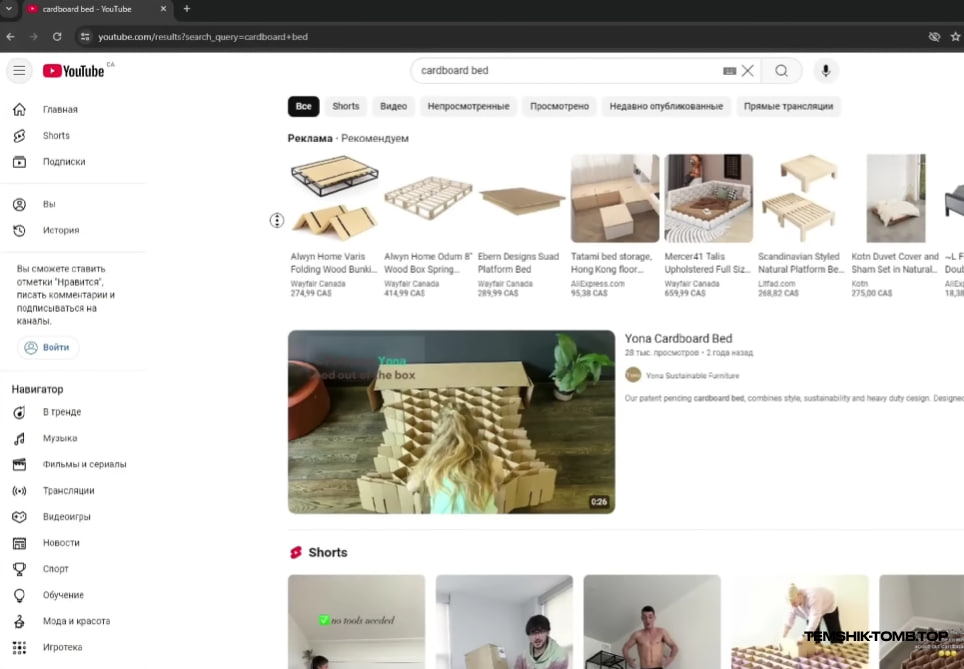This screenshot has width=964, height=669.
Task: Click the browser address bar URL
Action: pos(203,37)
